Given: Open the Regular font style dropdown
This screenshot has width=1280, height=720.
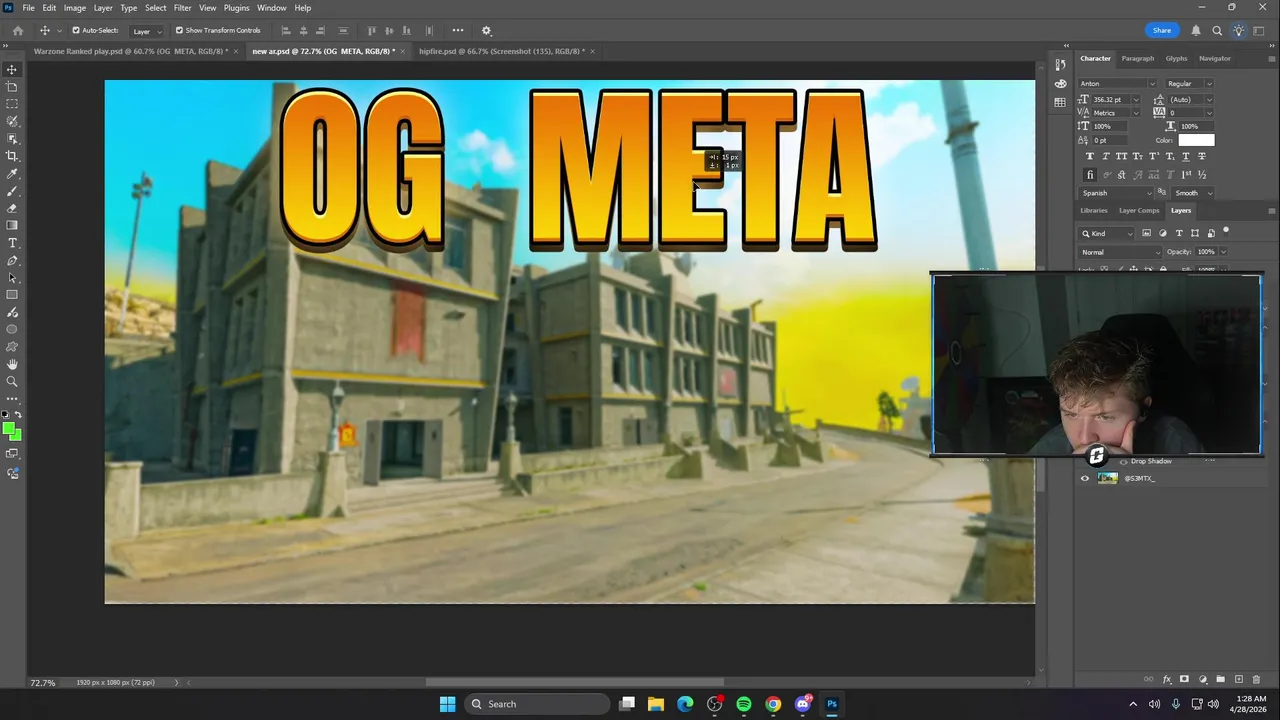Looking at the screenshot, I should tap(1209, 84).
